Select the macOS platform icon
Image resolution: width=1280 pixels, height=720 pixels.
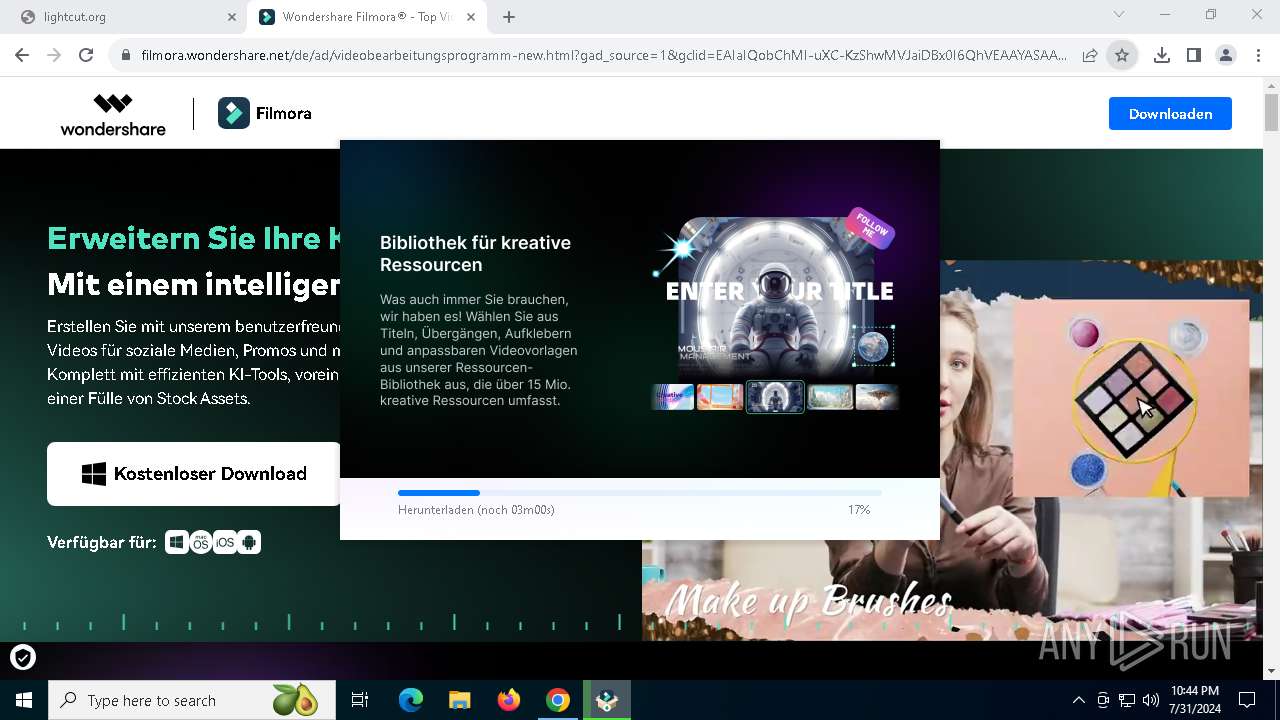[201, 542]
